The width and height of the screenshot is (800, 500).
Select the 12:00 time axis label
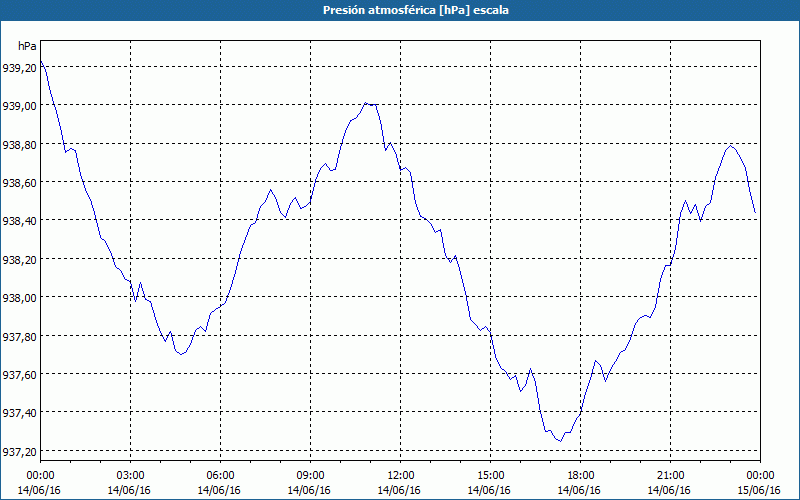[400, 475]
